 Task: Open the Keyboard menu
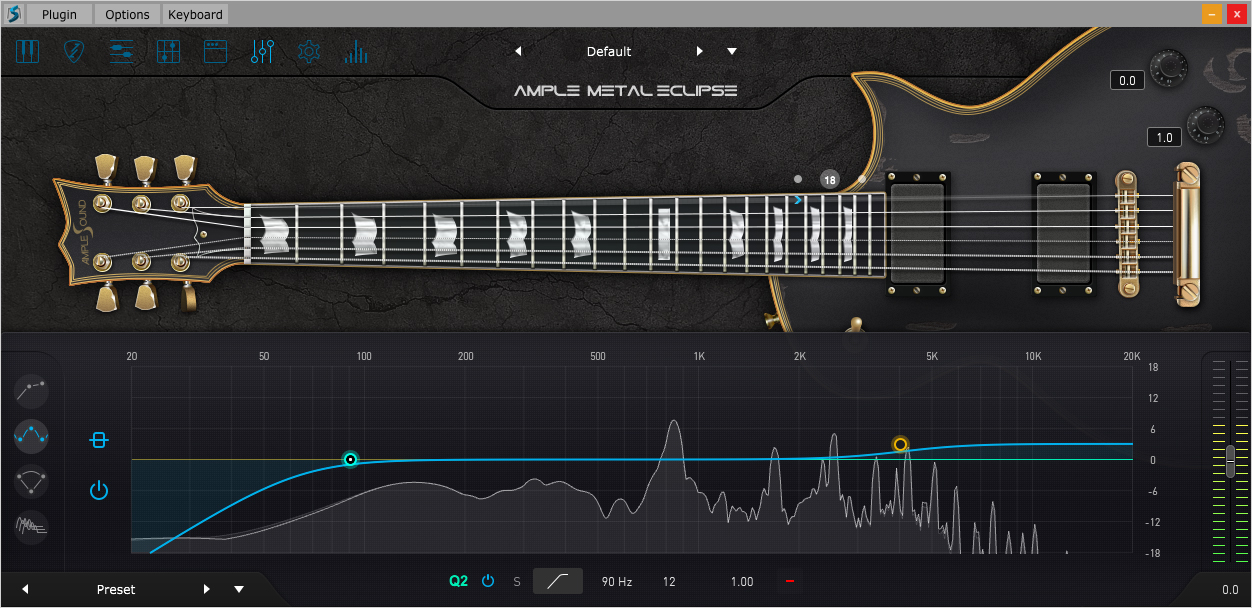(x=195, y=14)
